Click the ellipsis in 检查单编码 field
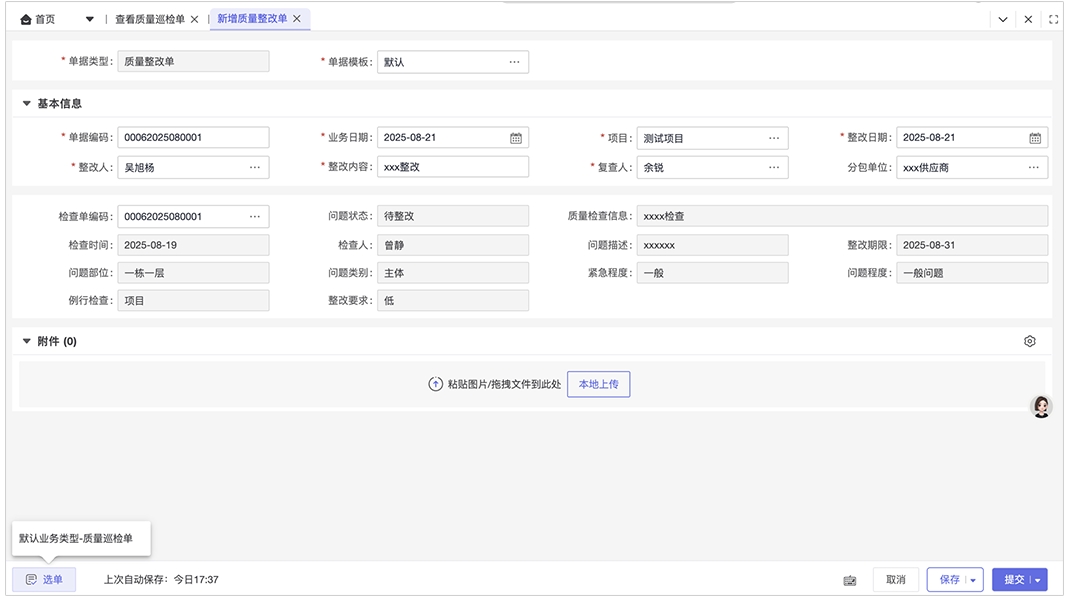 click(x=255, y=216)
